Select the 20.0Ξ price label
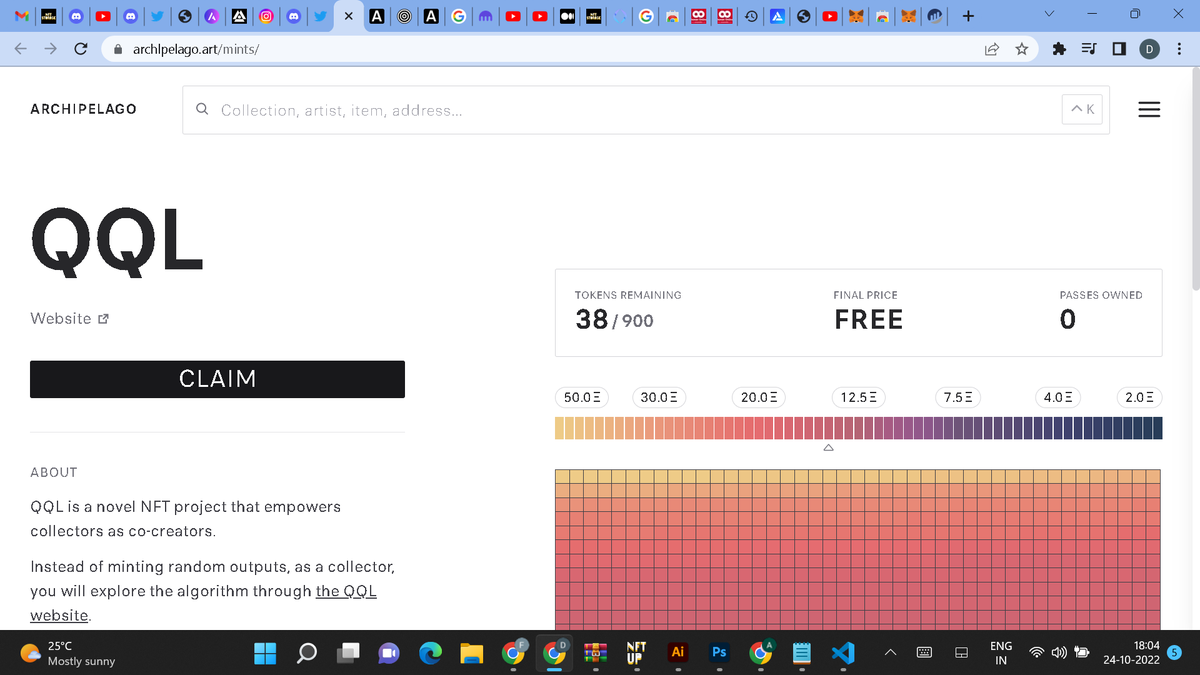Viewport: 1200px width, 675px height. pyautogui.click(x=758, y=397)
